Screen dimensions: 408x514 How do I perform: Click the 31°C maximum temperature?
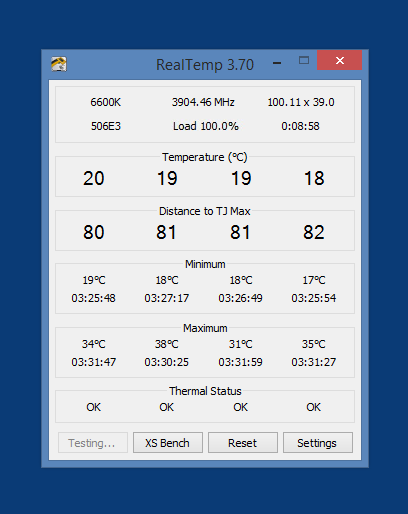coord(240,344)
